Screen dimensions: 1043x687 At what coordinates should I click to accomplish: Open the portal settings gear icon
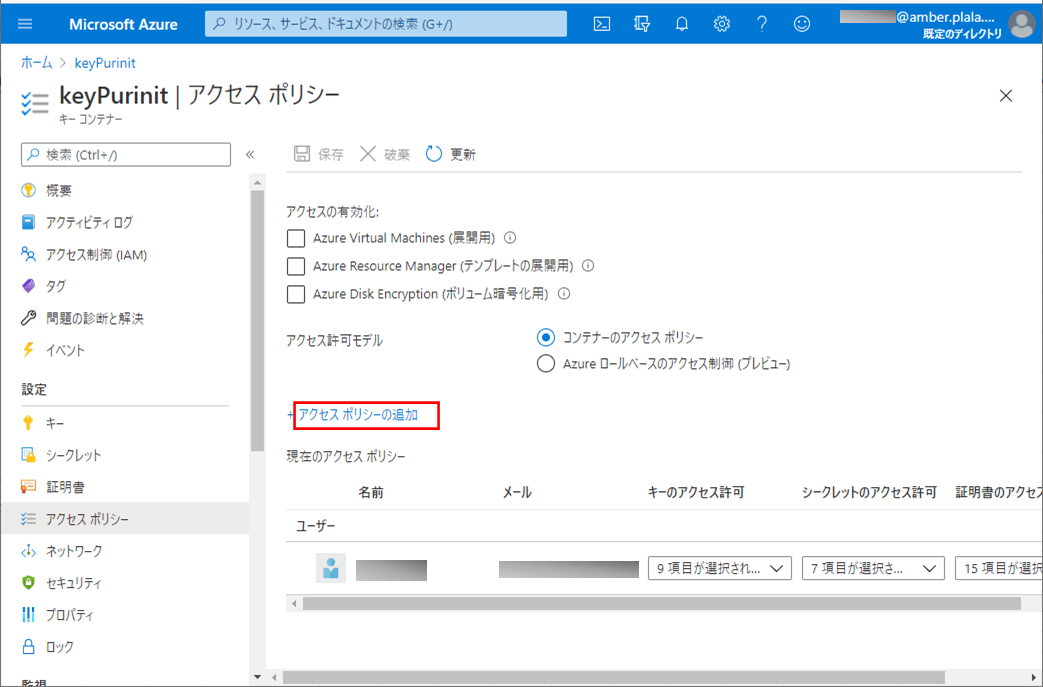pos(722,24)
